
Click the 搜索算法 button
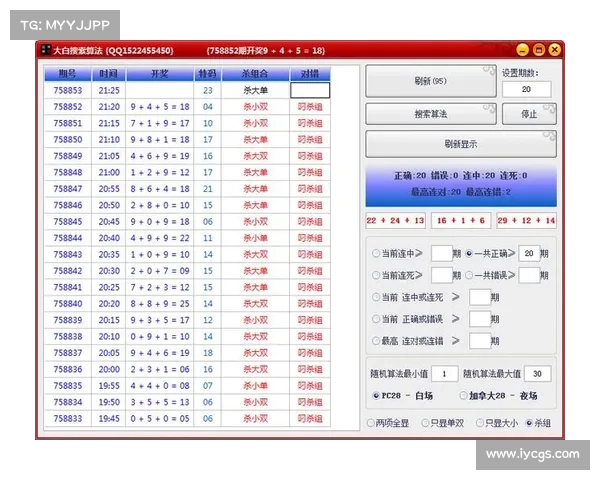pyautogui.click(x=431, y=114)
